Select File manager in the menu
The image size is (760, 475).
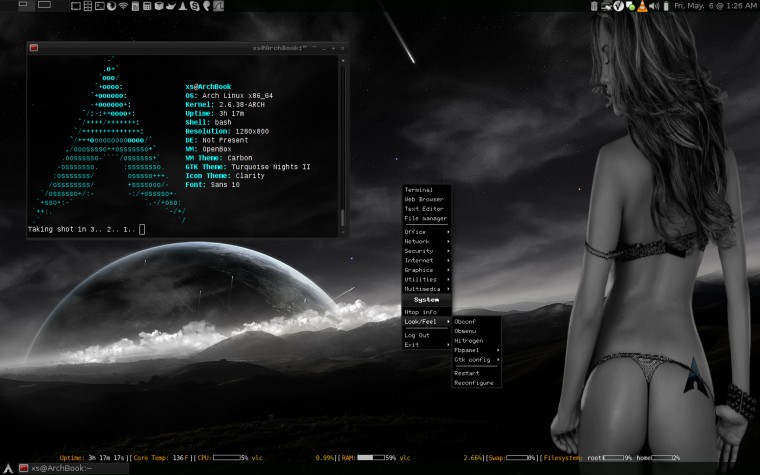[427, 219]
